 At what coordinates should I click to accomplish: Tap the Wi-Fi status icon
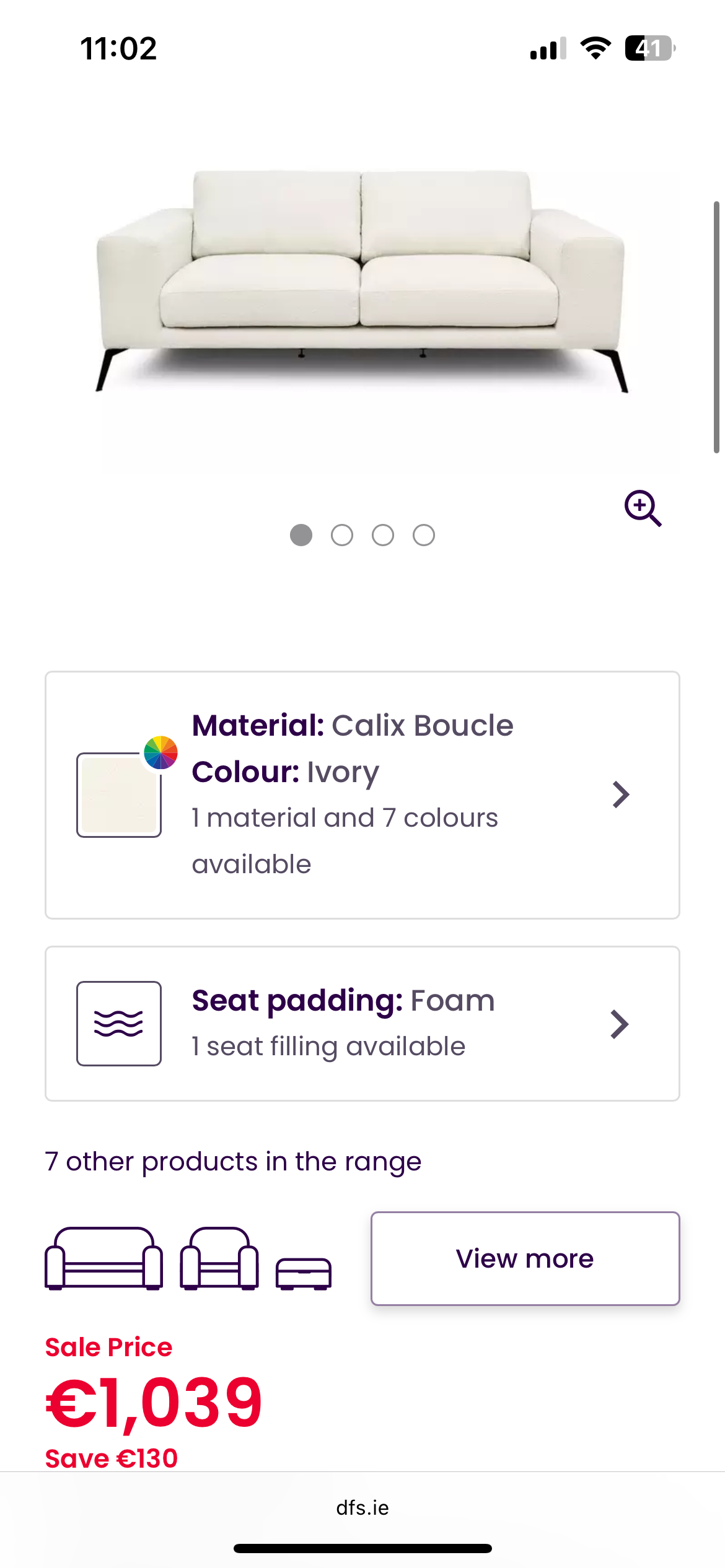pyautogui.click(x=595, y=48)
